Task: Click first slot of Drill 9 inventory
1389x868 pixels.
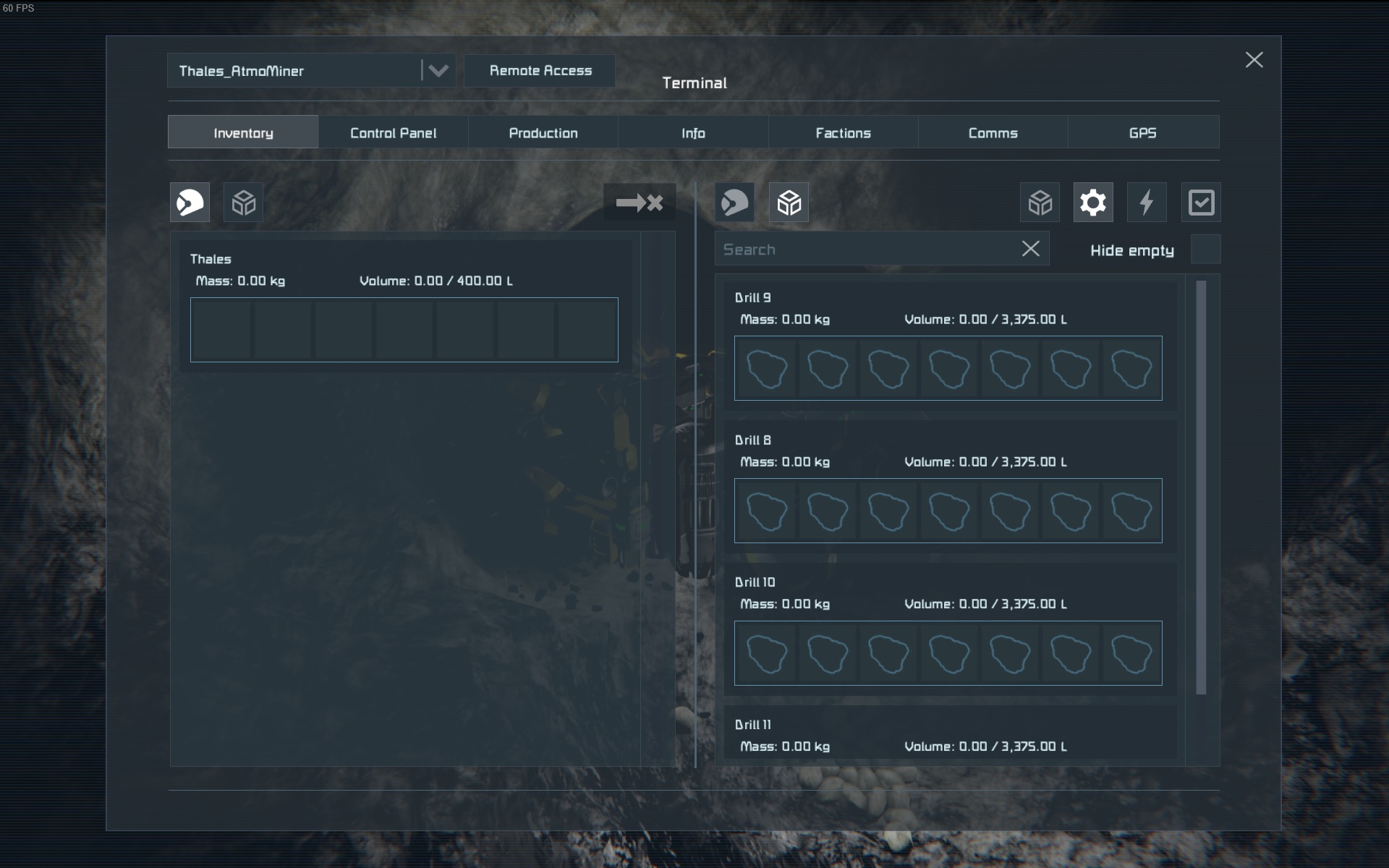Action: 766,368
